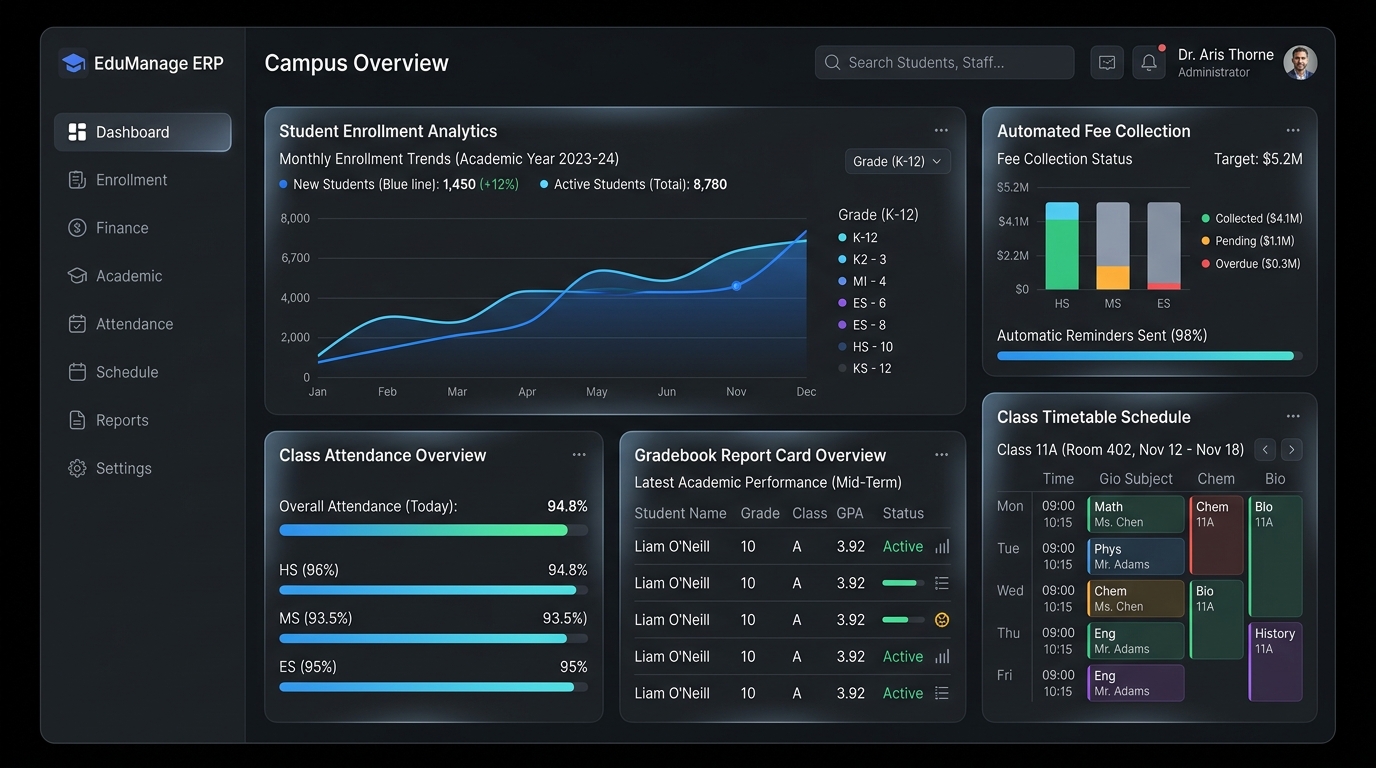
Task: Open Automated Fee Collection three-dot options
Action: click(x=1293, y=130)
